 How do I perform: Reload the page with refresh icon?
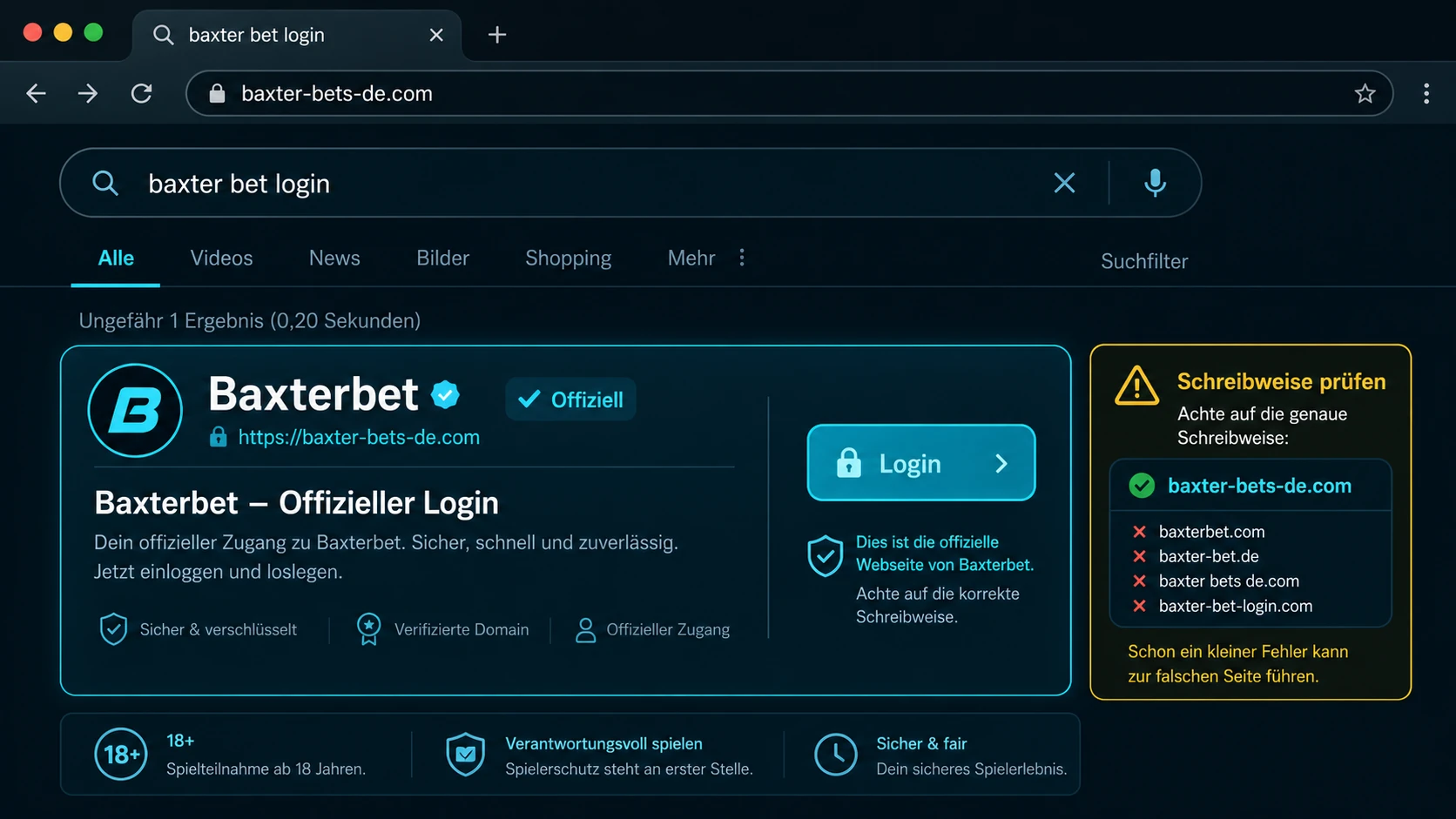click(x=142, y=93)
